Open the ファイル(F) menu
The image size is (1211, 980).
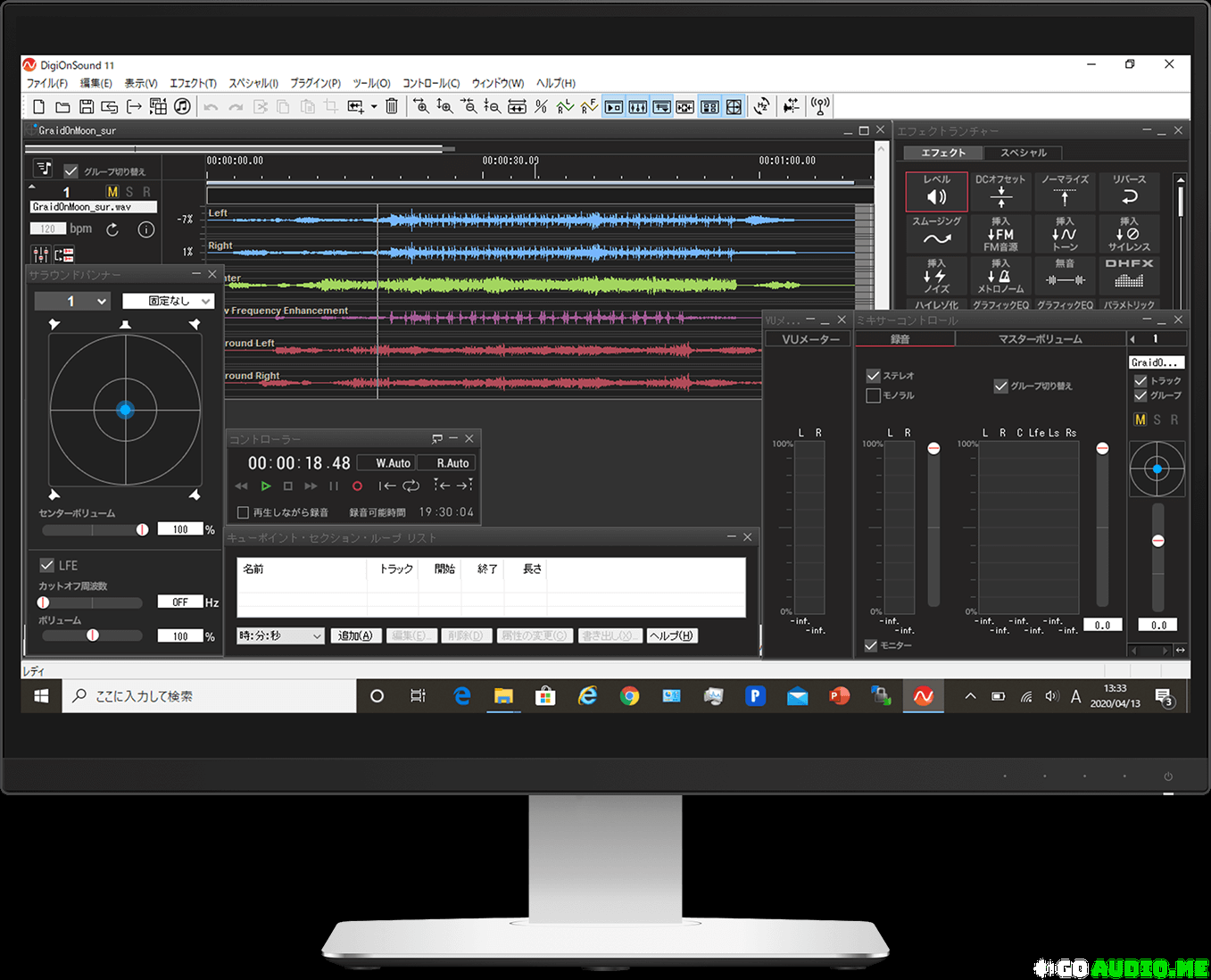pyautogui.click(x=46, y=83)
